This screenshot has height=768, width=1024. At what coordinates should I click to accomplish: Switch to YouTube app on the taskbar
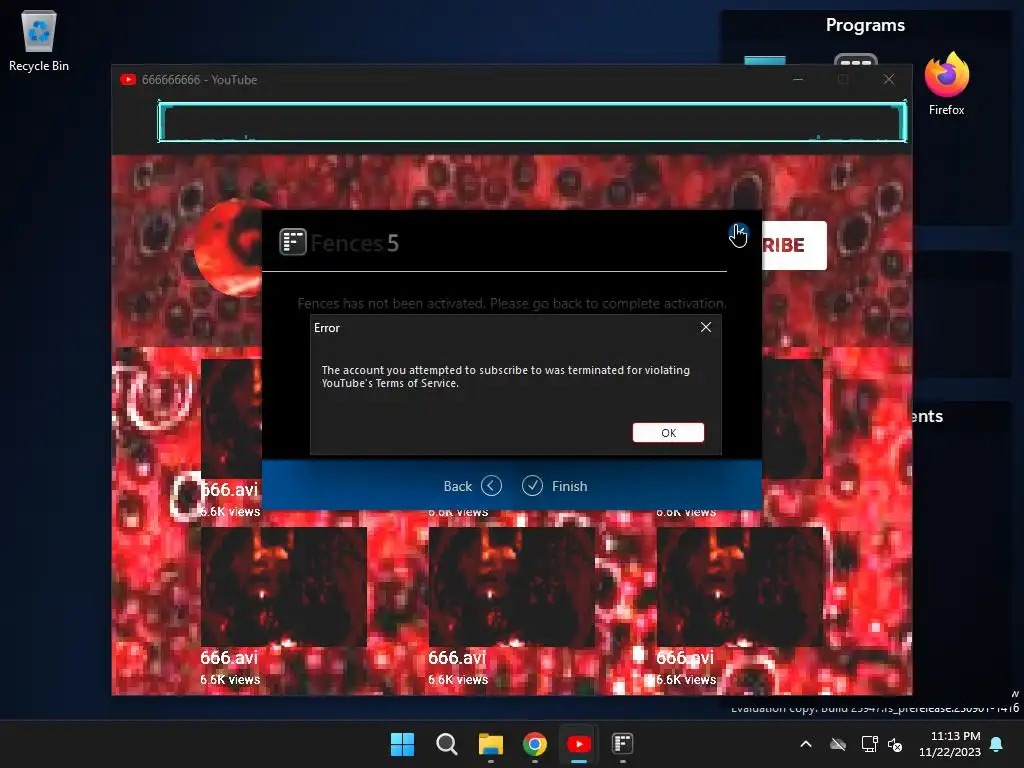(579, 744)
